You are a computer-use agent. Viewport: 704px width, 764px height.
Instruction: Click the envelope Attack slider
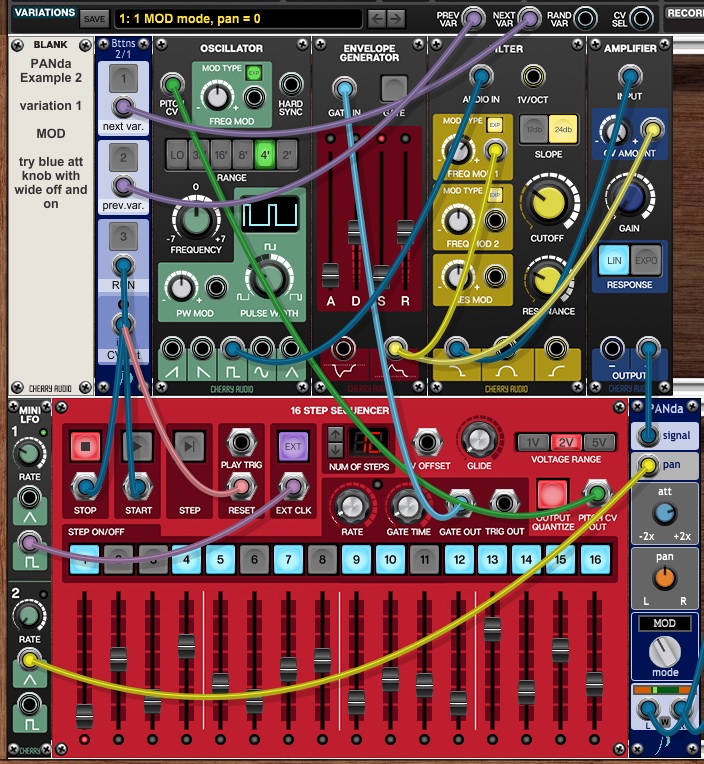click(x=330, y=270)
